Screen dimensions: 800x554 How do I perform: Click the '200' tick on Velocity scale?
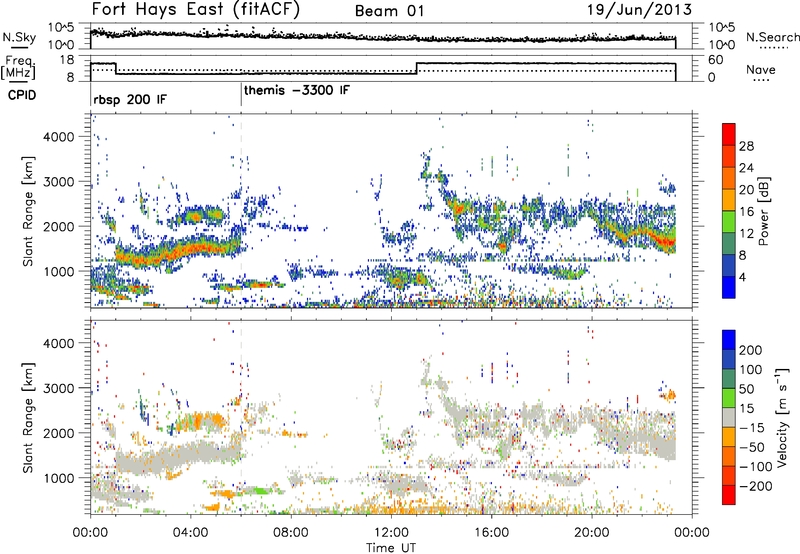point(751,350)
